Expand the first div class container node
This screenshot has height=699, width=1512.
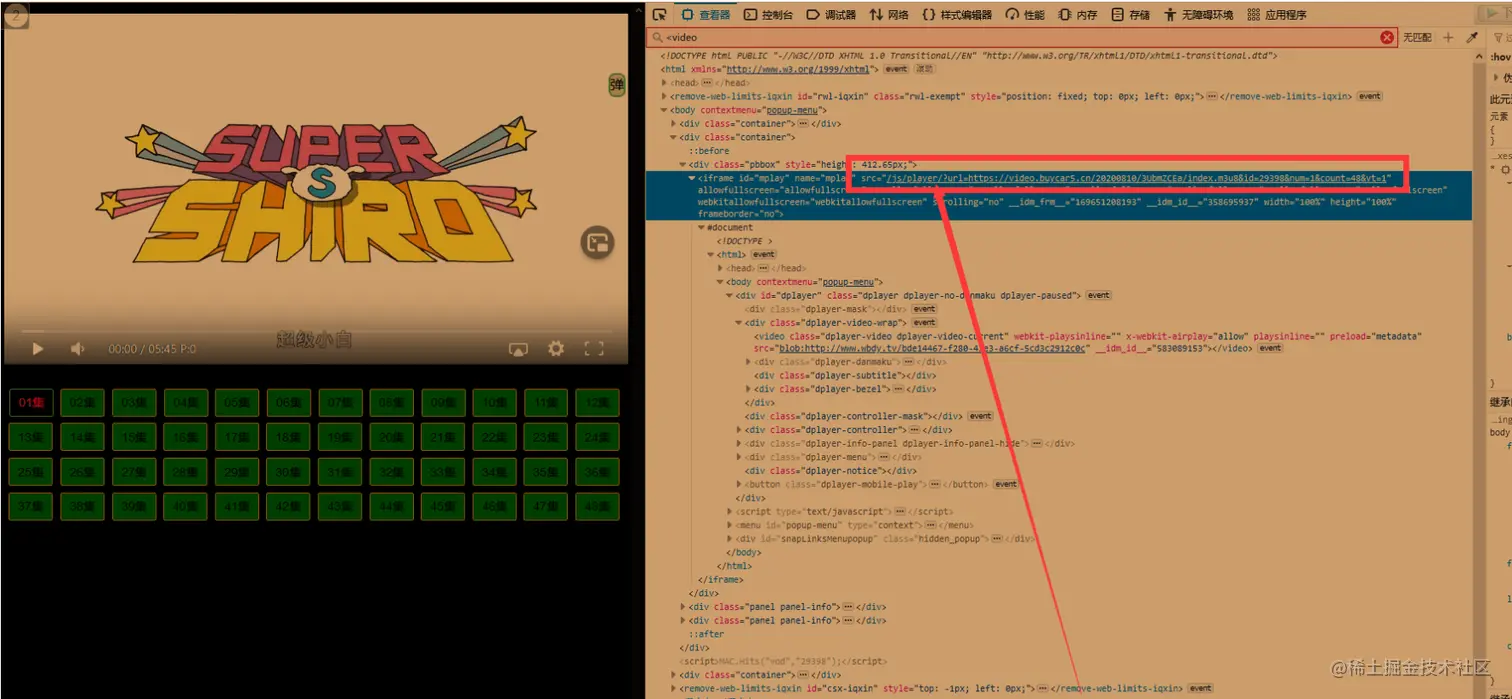pos(673,123)
